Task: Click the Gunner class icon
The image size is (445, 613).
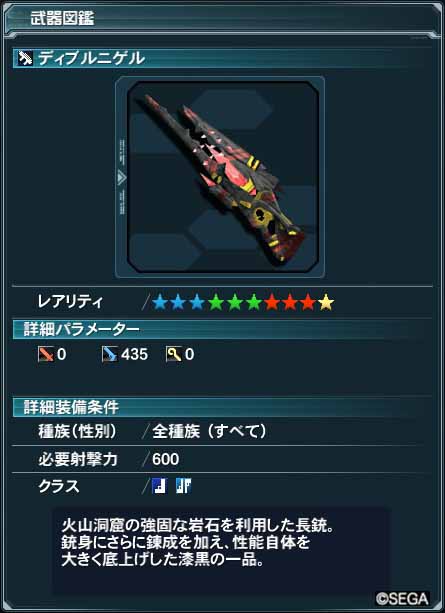Action: 183,486
